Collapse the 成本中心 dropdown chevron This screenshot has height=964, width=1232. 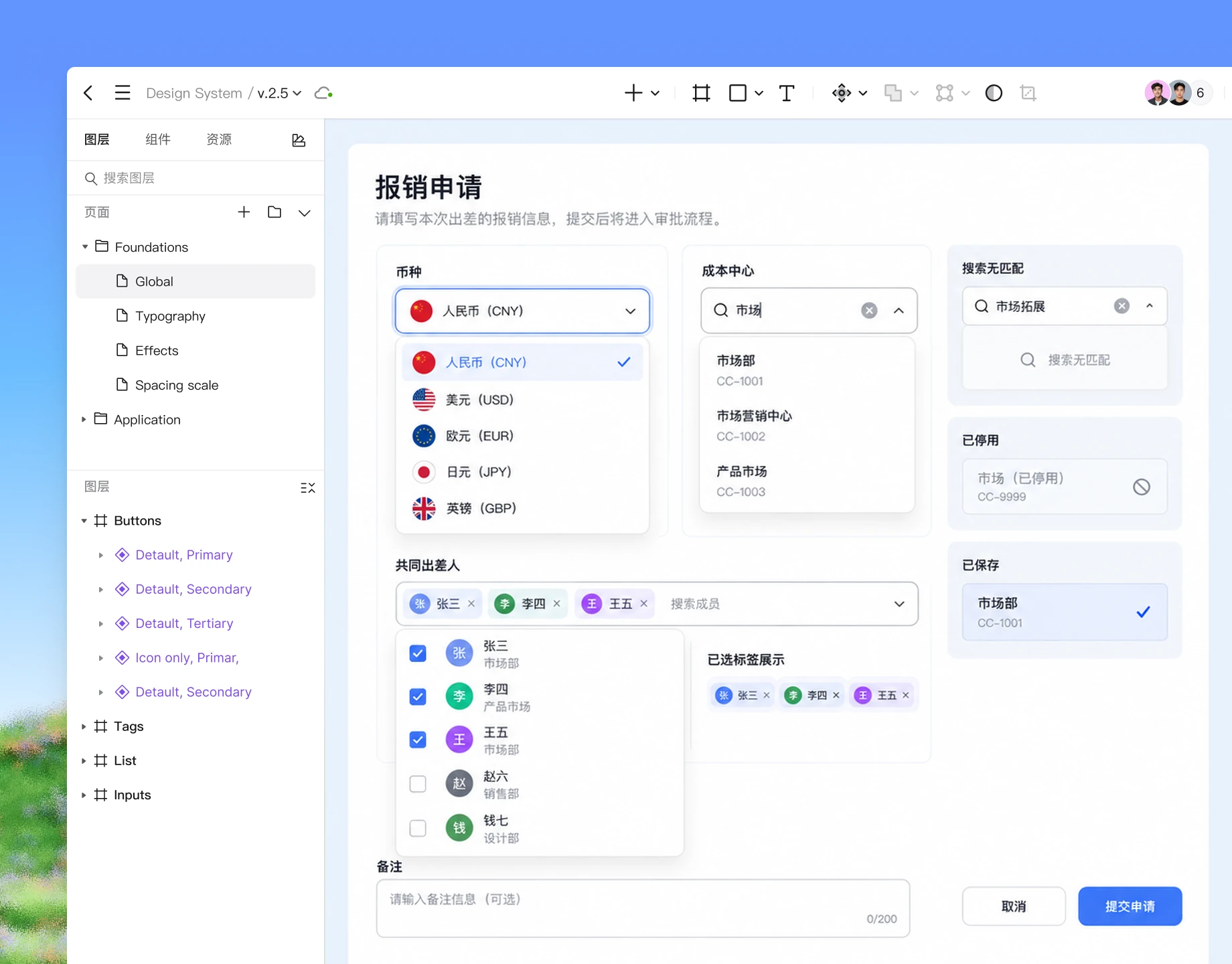click(899, 311)
